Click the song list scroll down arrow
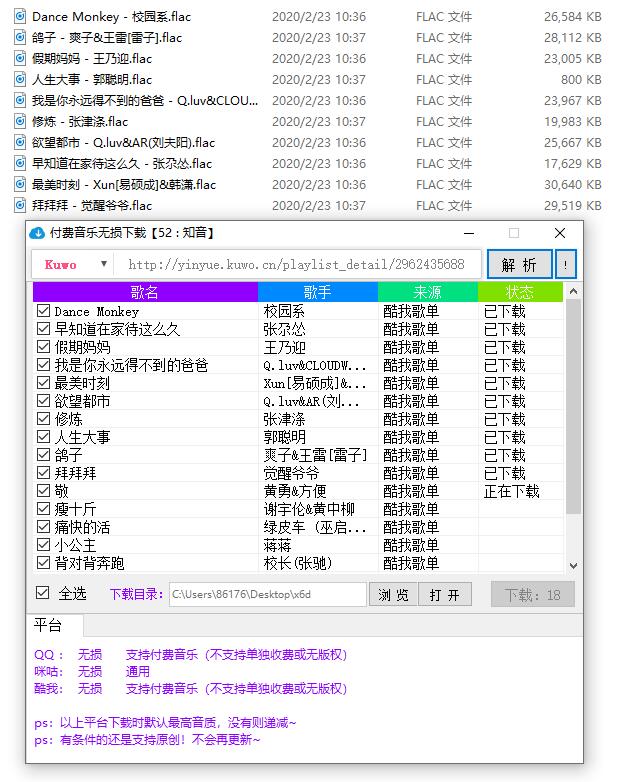Screen dimensions: 627x782 pyautogui.click(x=573, y=566)
